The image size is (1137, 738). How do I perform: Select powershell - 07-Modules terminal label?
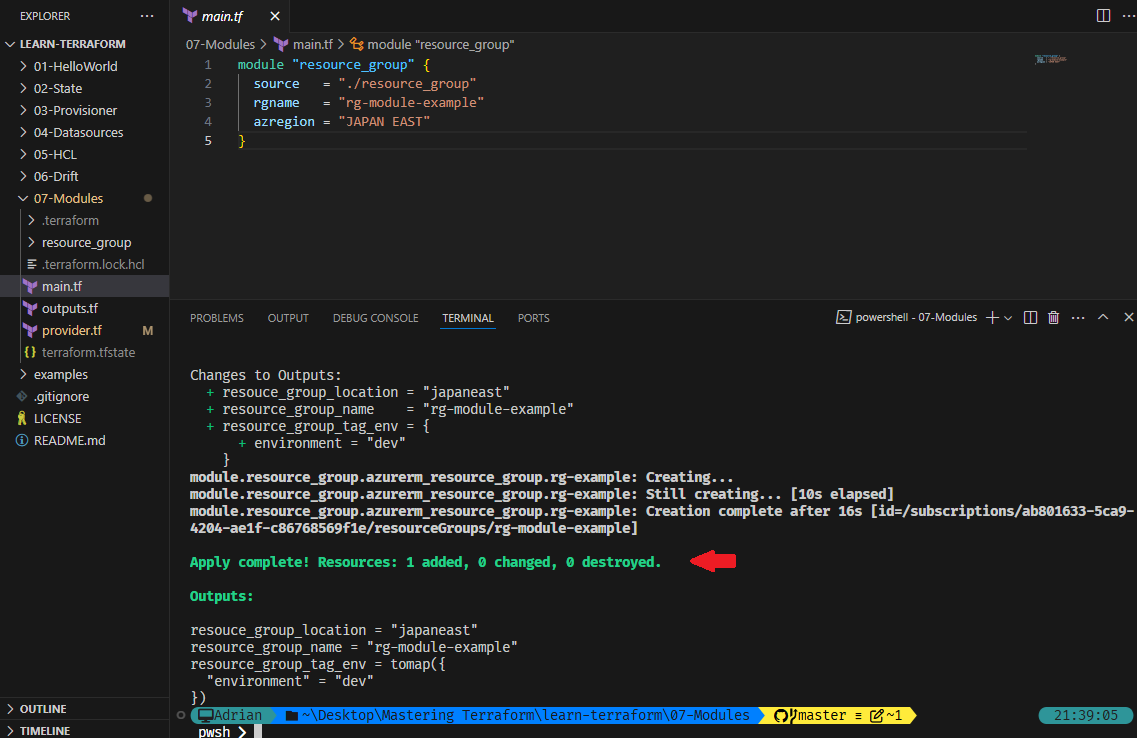906,318
